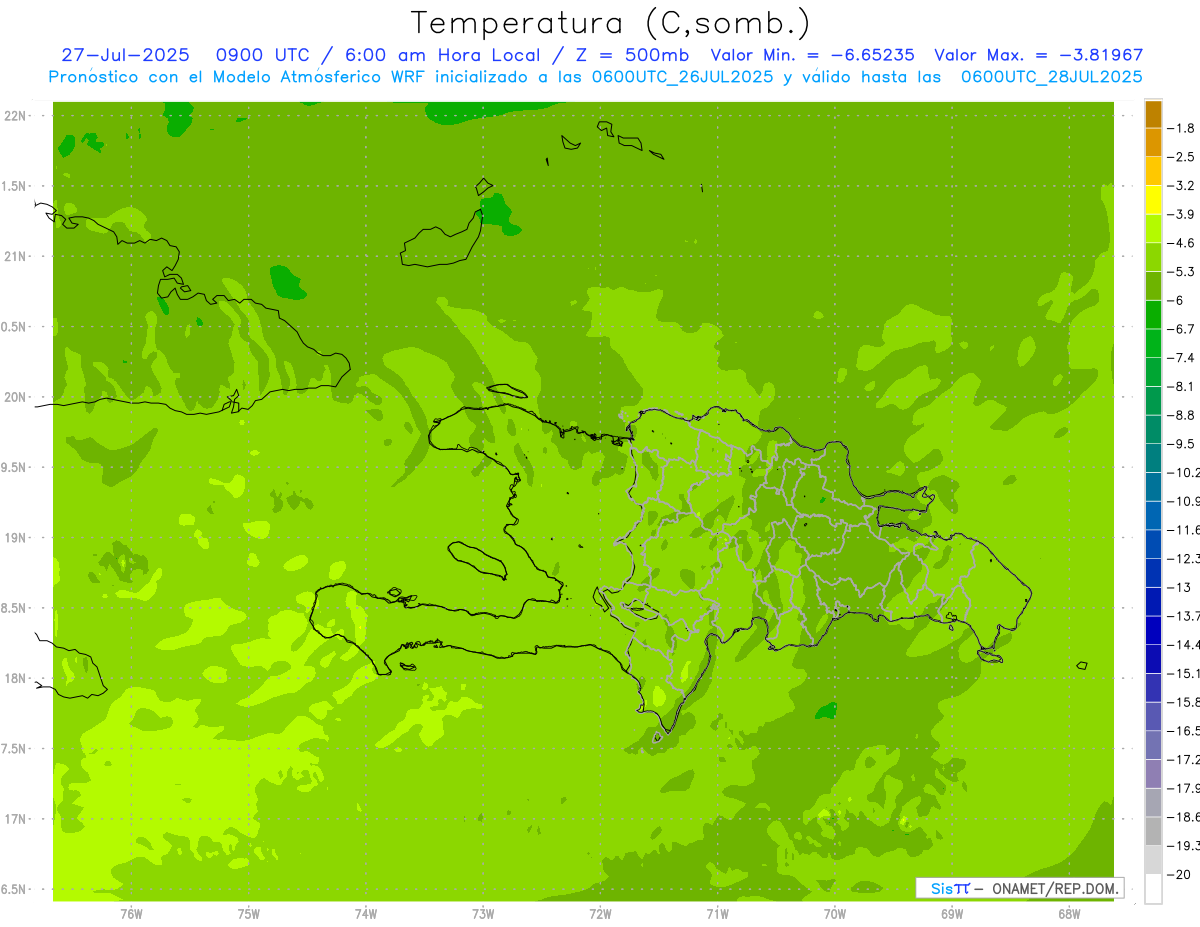
Task: Click the '18N' latitude label
Action: [15, 678]
